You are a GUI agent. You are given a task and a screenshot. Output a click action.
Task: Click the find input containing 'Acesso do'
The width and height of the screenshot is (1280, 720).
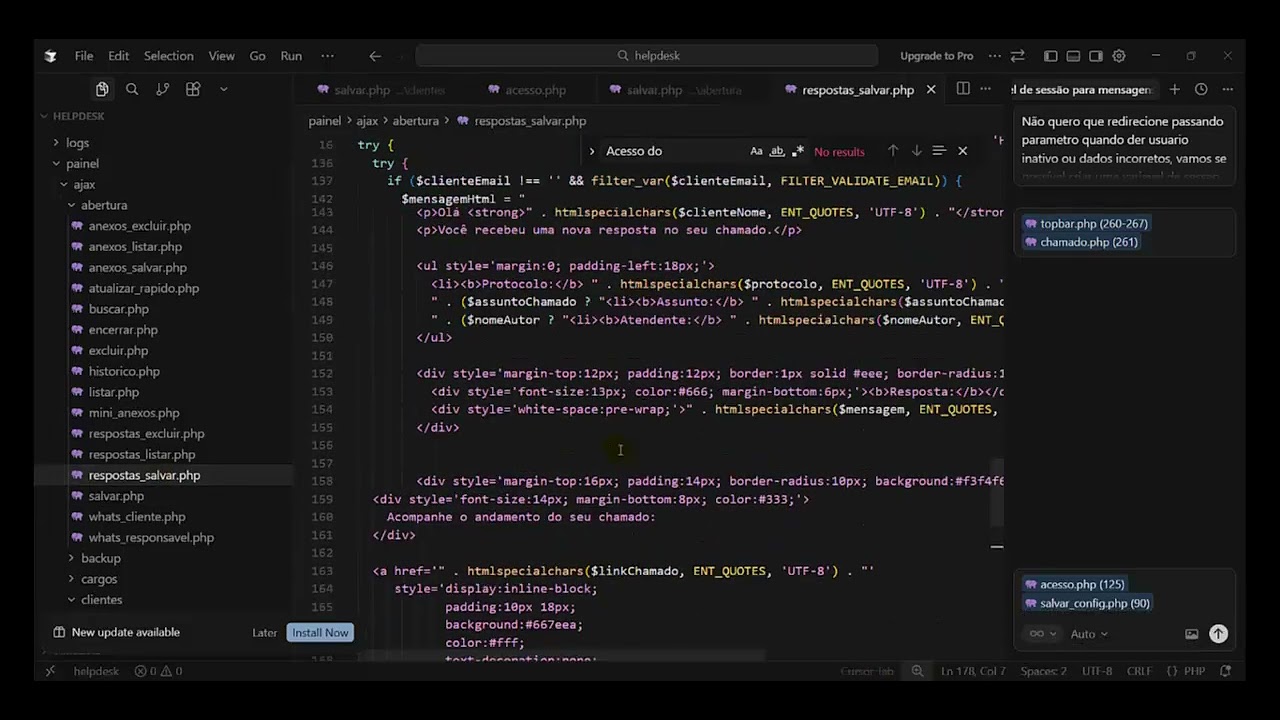pos(673,151)
